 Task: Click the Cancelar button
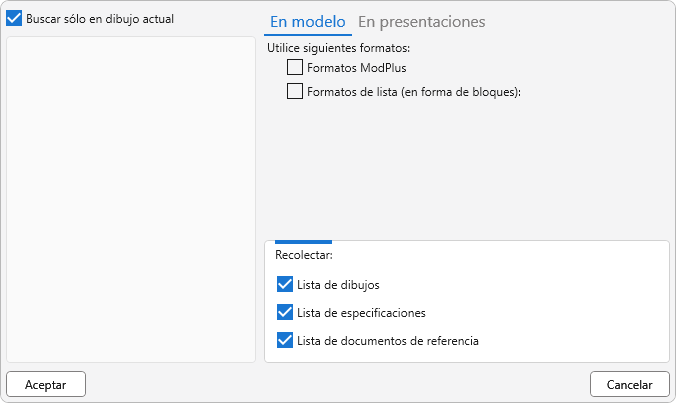click(629, 384)
